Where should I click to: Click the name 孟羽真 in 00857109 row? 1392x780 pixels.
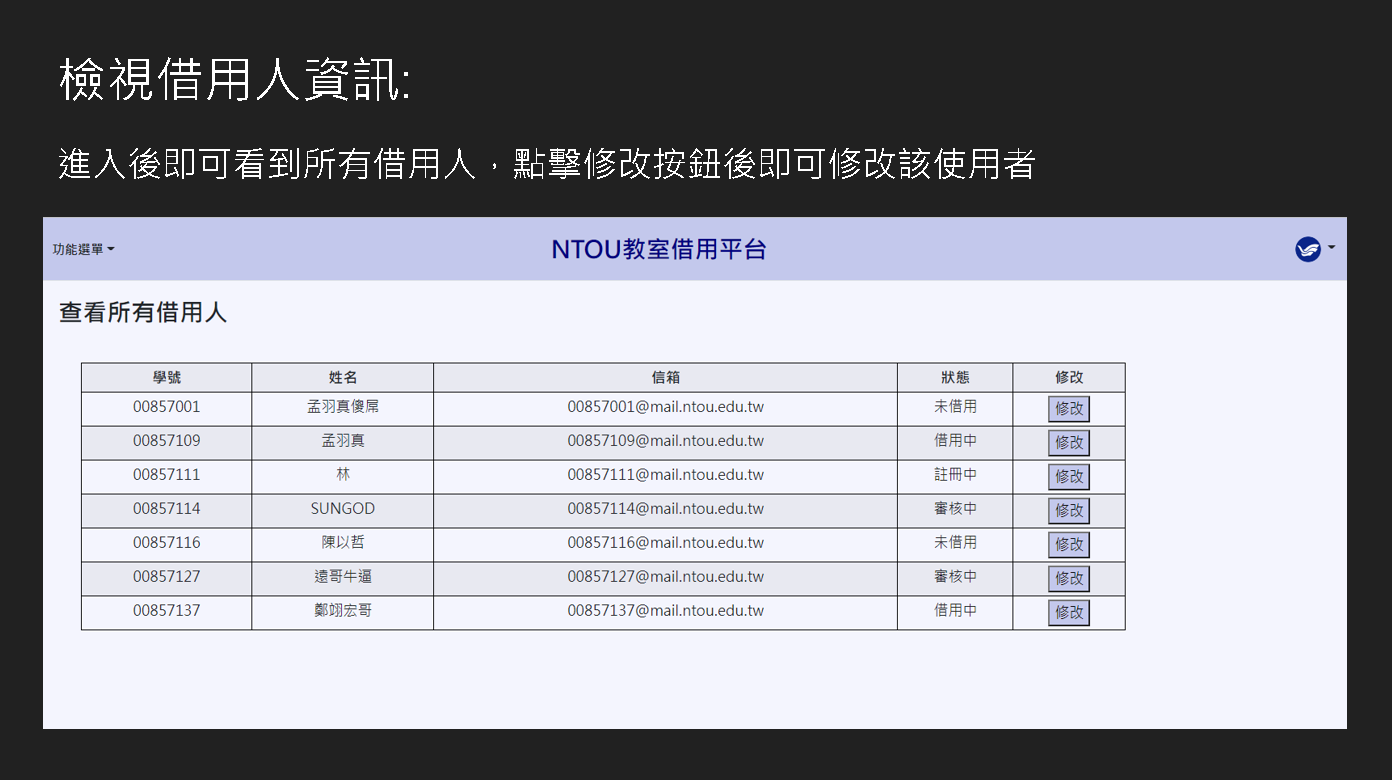pos(343,441)
